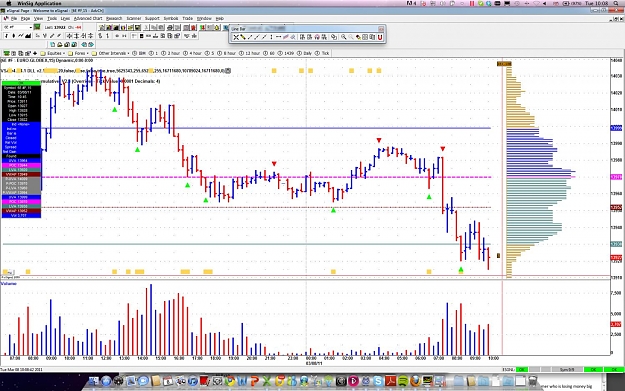Switch chart to 8 hour interval

(x=226, y=53)
